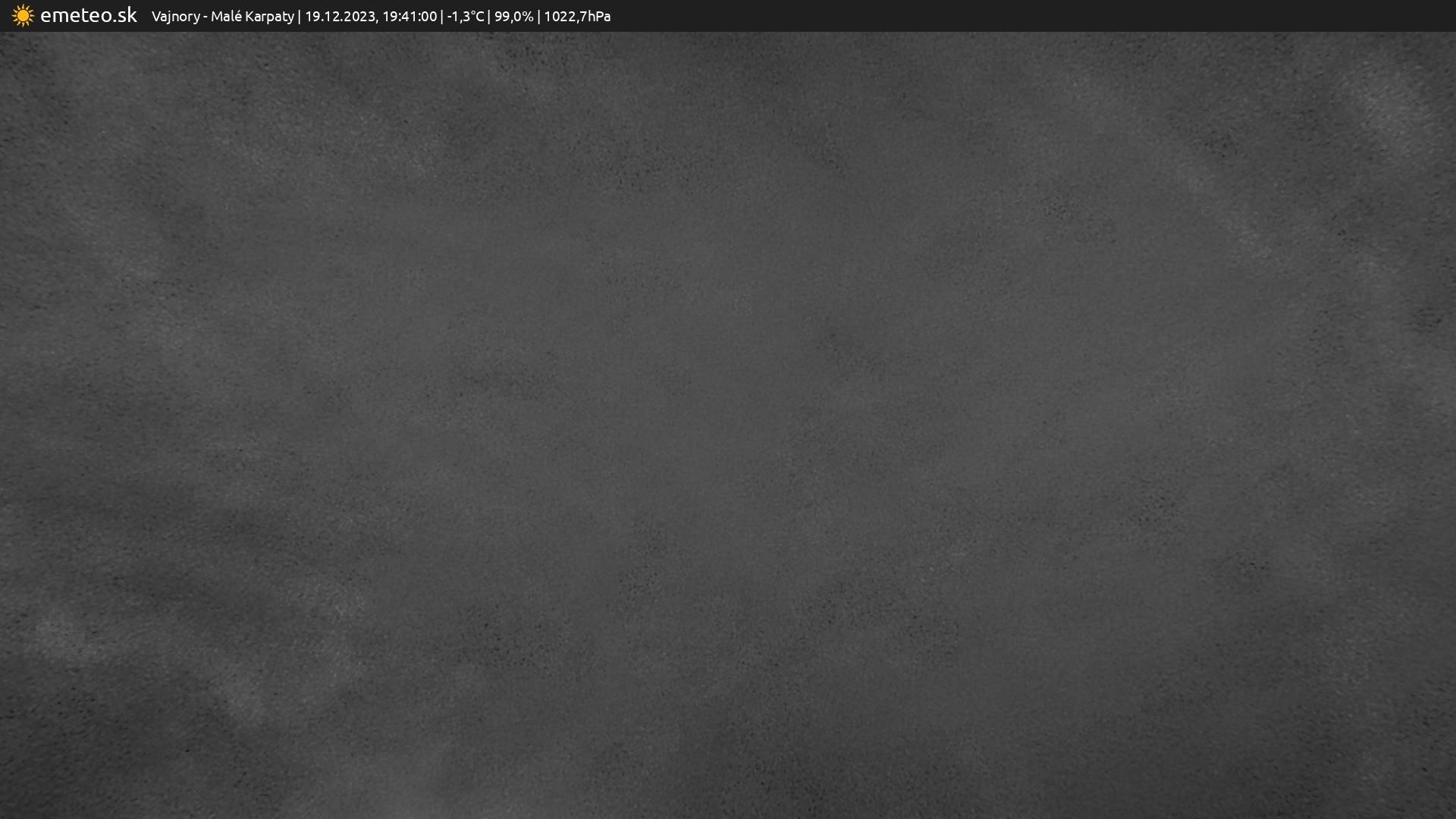Click the separator between time and temperature

click(x=442, y=17)
